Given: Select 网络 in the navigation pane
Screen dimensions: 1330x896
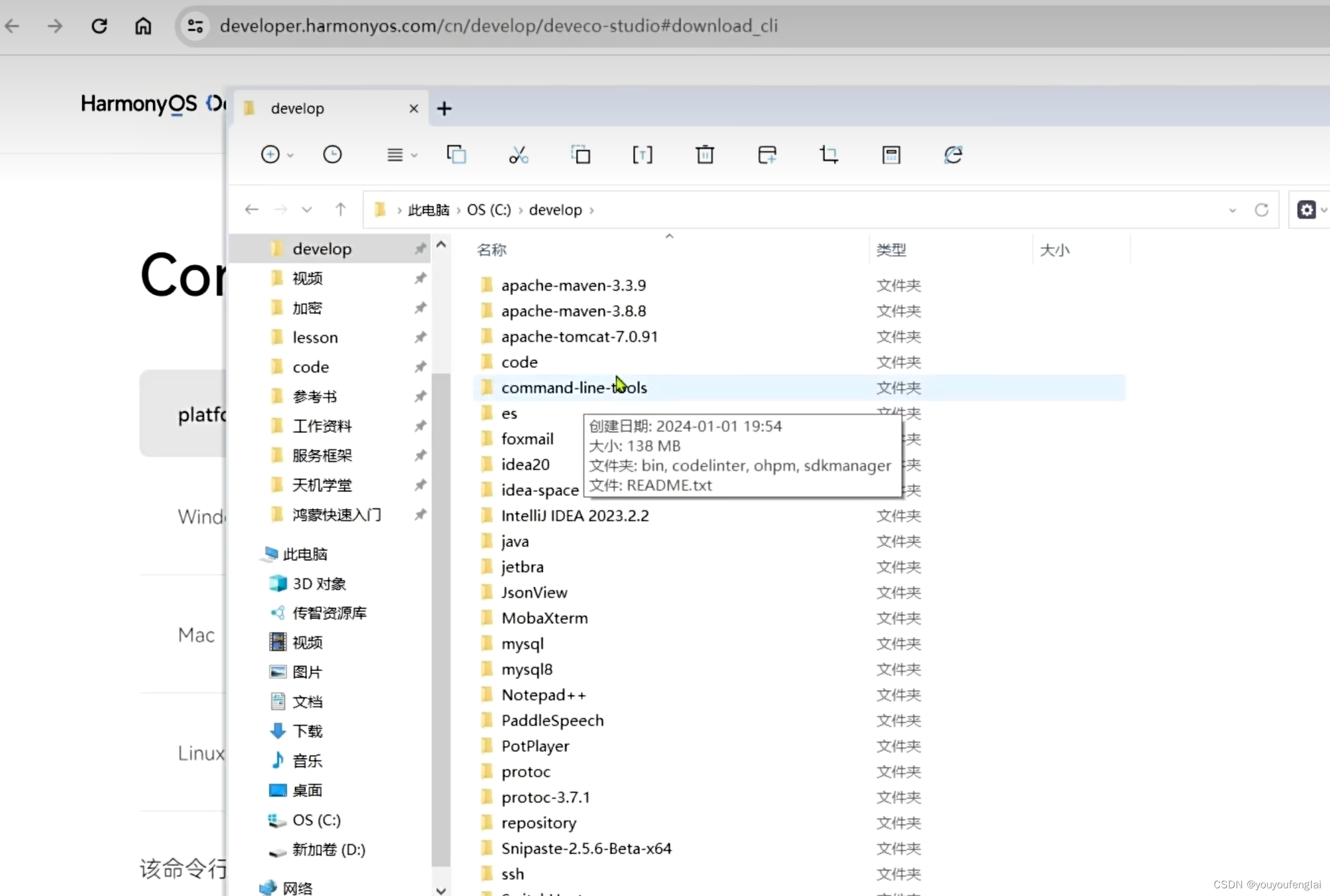Looking at the screenshot, I should point(297,888).
